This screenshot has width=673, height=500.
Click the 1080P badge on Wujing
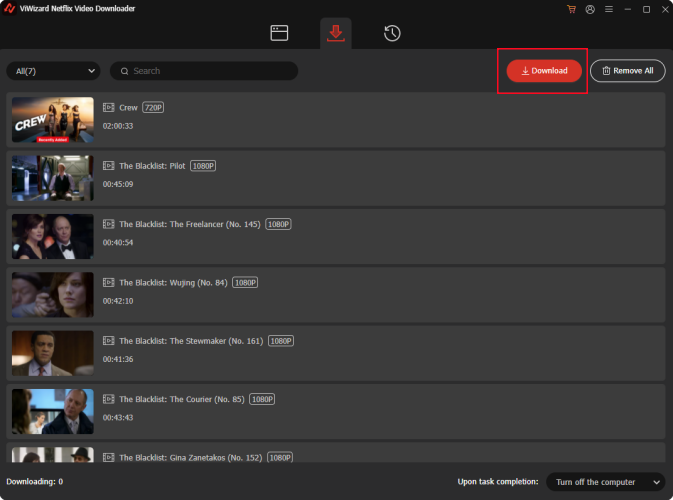(x=245, y=282)
